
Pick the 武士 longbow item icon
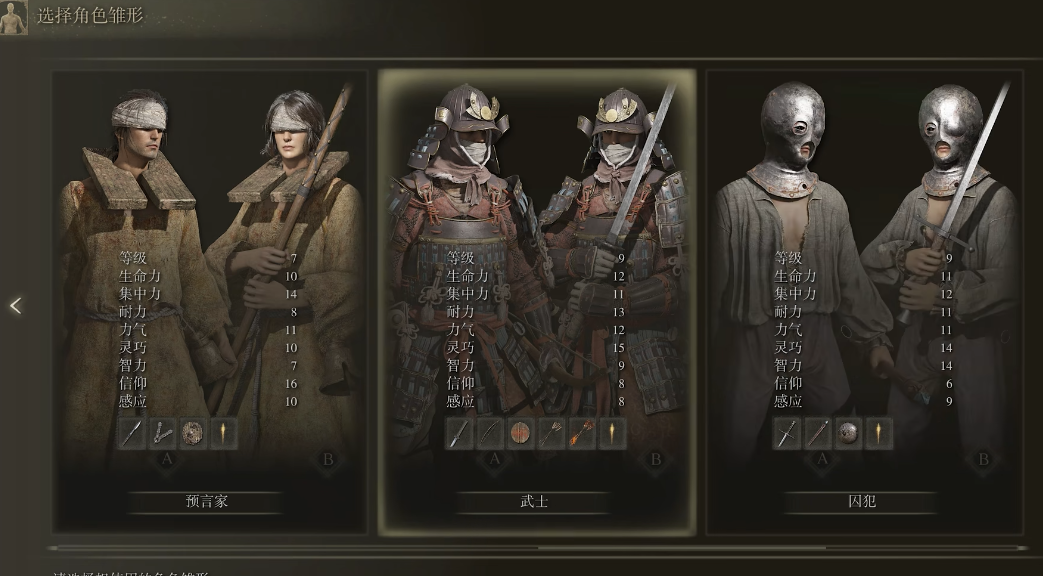(x=490, y=434)
